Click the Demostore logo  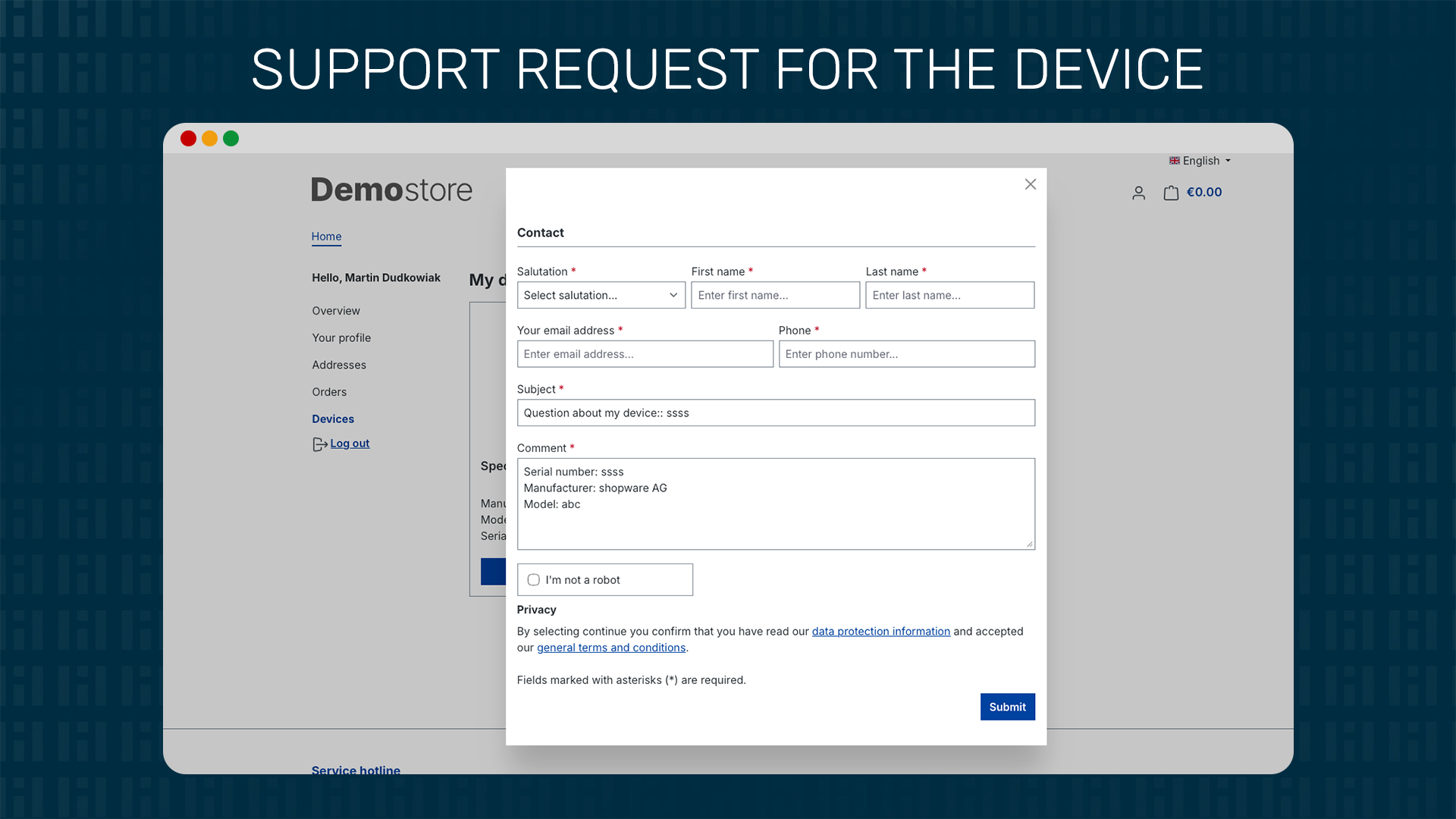pos(391,190)
